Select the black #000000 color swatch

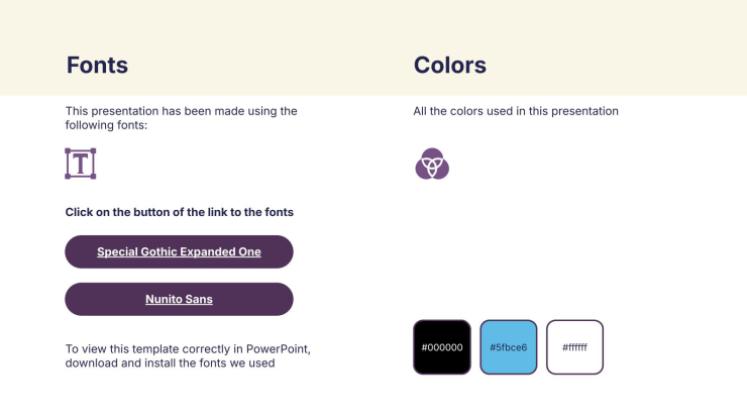[x=442, y=347]
